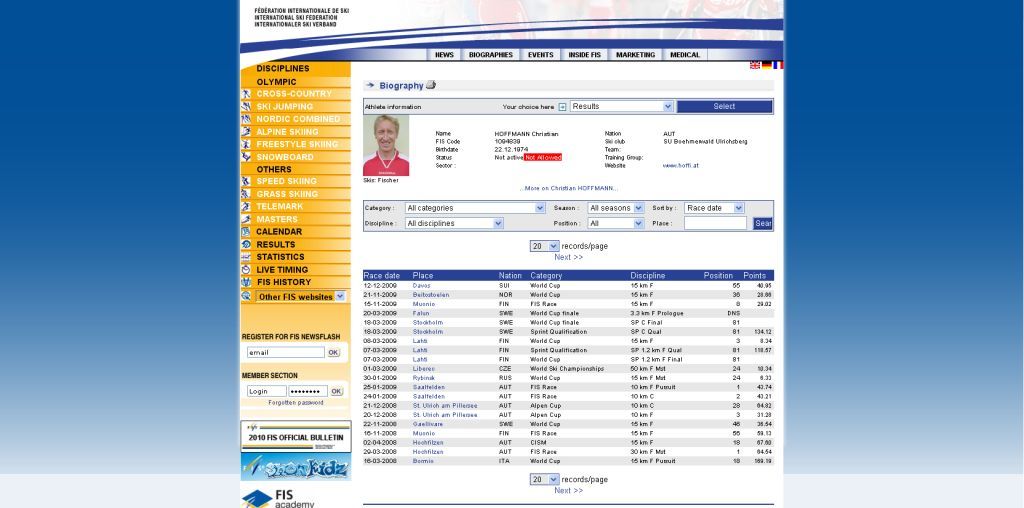
Task: Click the Results icon in sidebar
Action: click(246, 244)
